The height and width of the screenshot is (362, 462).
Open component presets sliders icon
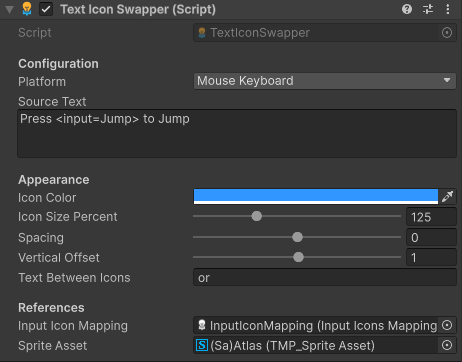click(x=428, y=9)
